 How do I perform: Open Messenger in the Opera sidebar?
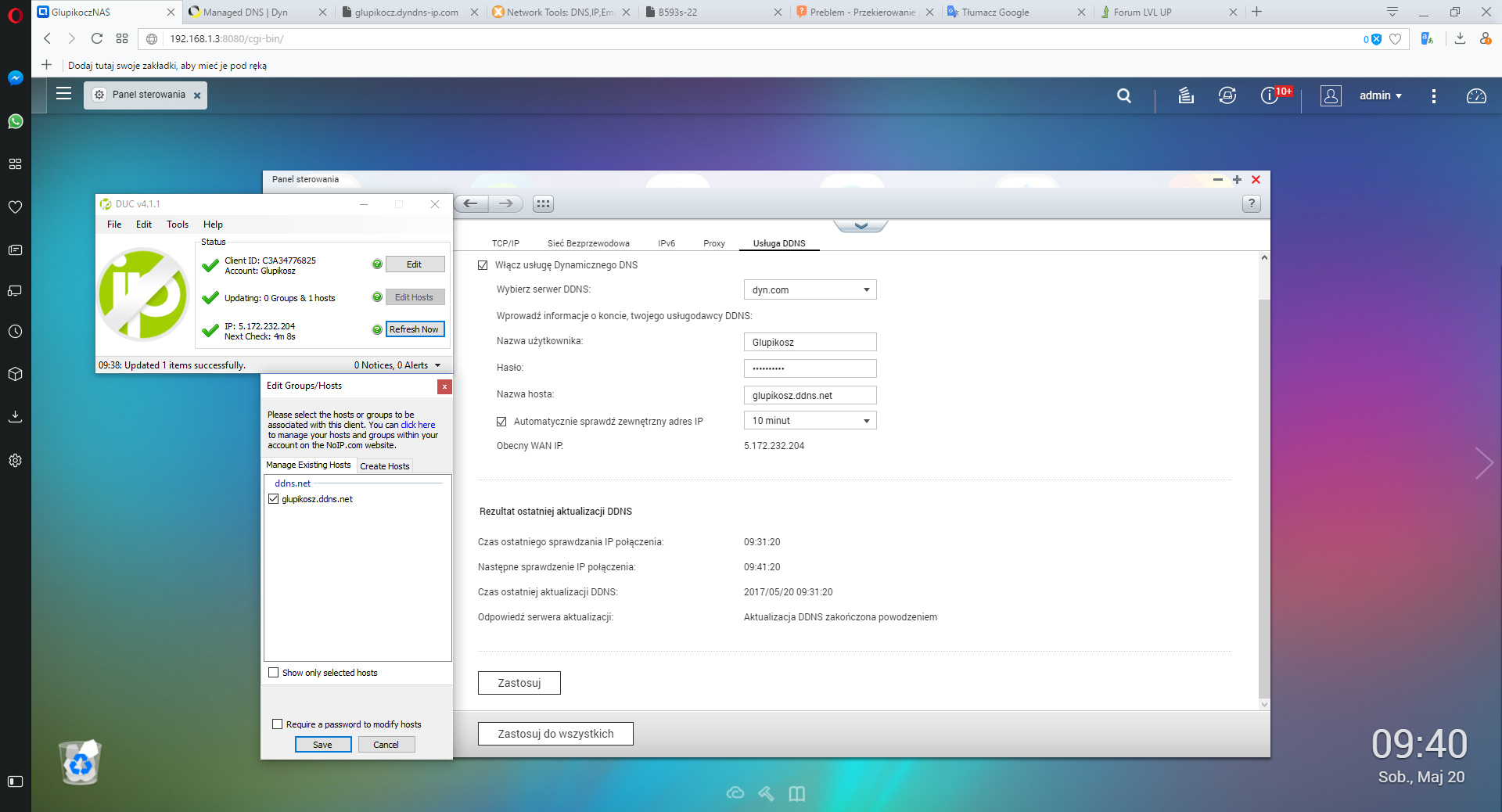(x=15, y=78)
